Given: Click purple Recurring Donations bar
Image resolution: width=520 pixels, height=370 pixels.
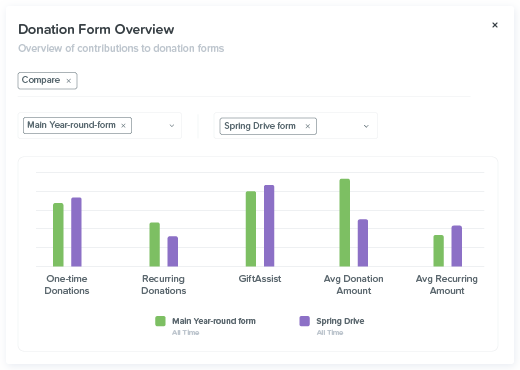Looking at the screenshot, I should (173, 251).
